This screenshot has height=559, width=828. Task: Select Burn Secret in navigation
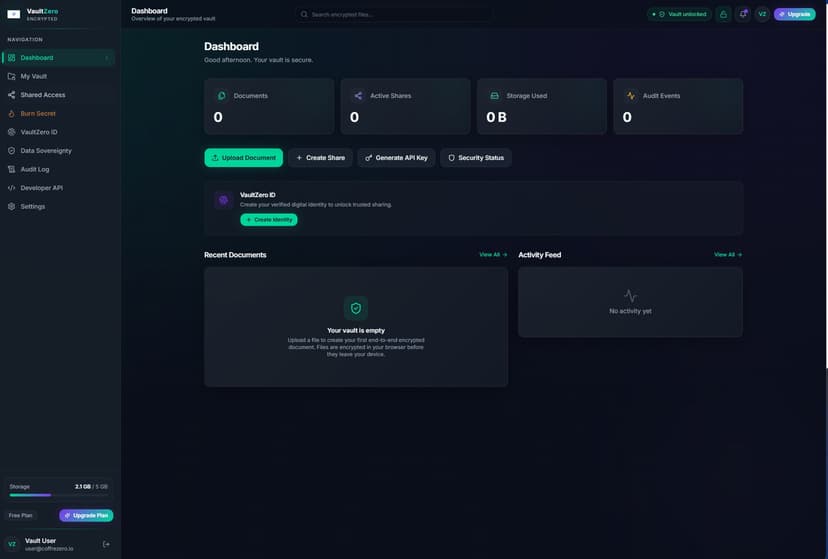coord(59,113)
